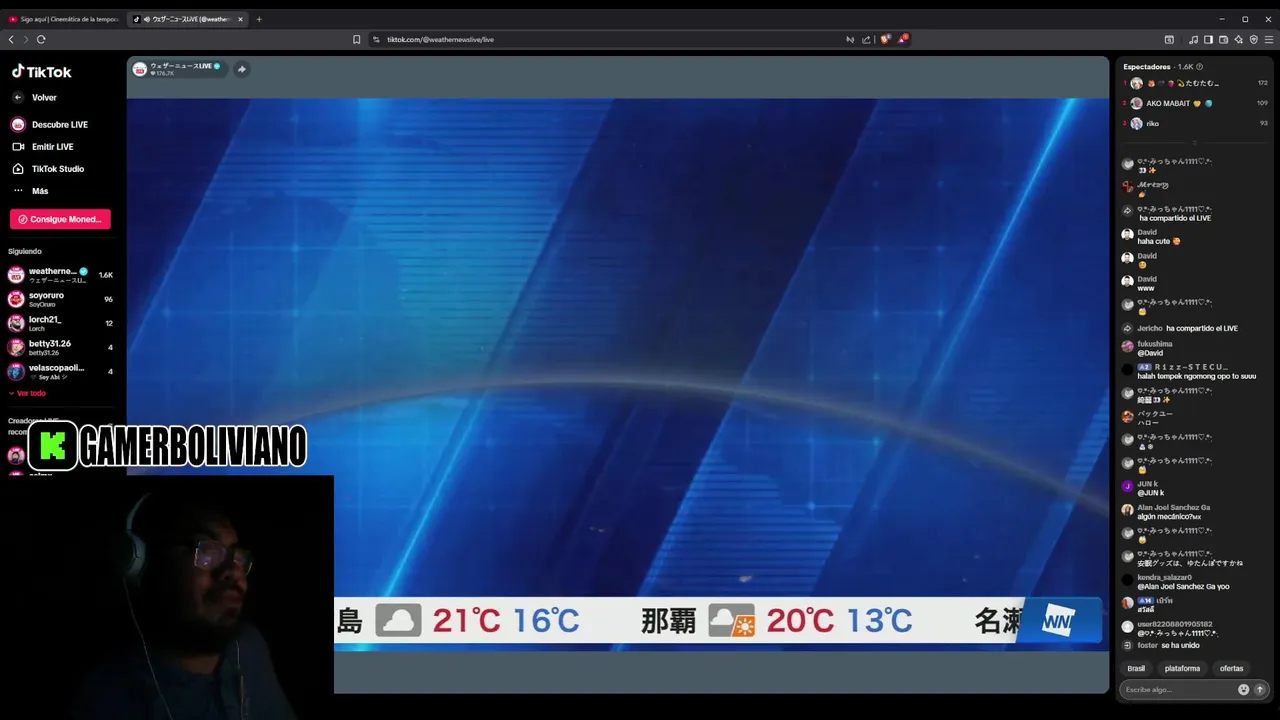Screen dimensions: 1280x720
Task: Open Descubre LIVE in sidebar
Action: [50, 125]
